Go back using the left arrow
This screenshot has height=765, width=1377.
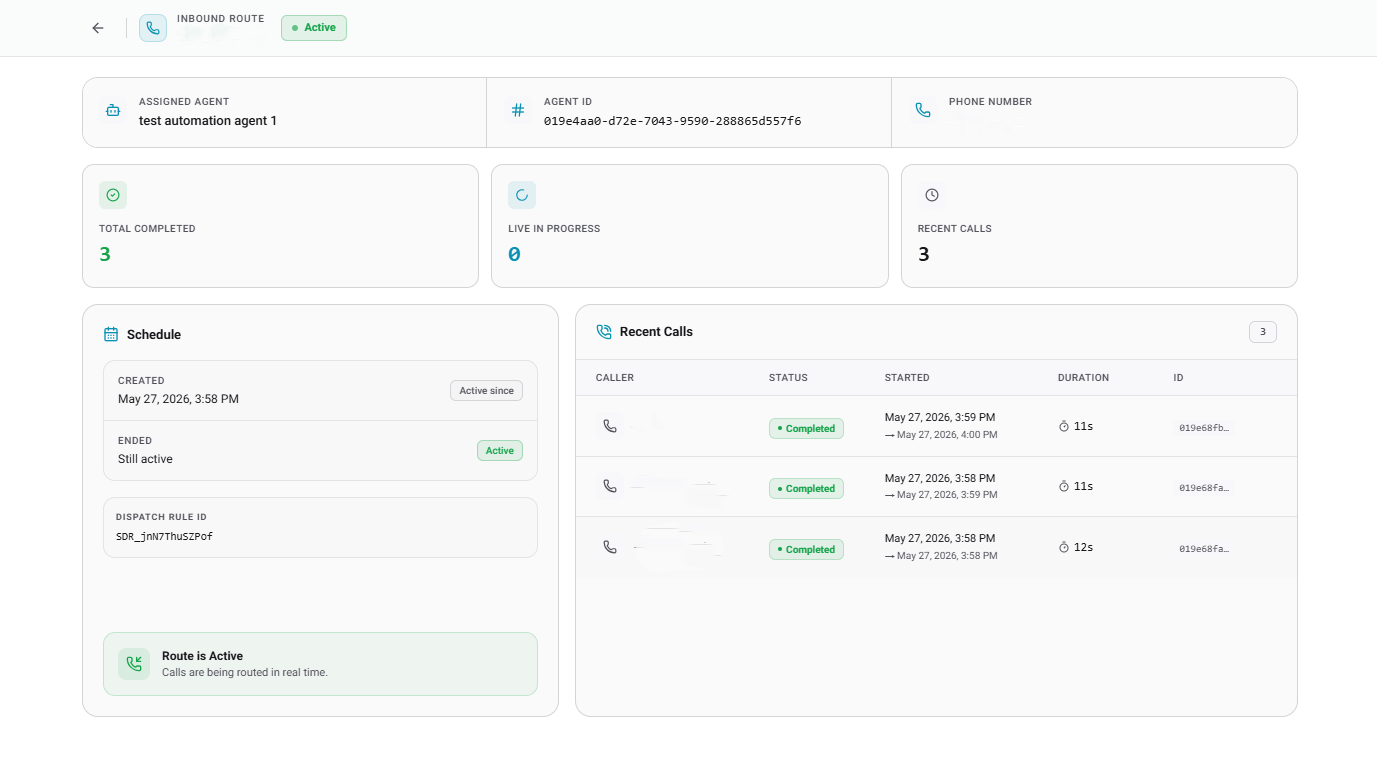[98, 28]
